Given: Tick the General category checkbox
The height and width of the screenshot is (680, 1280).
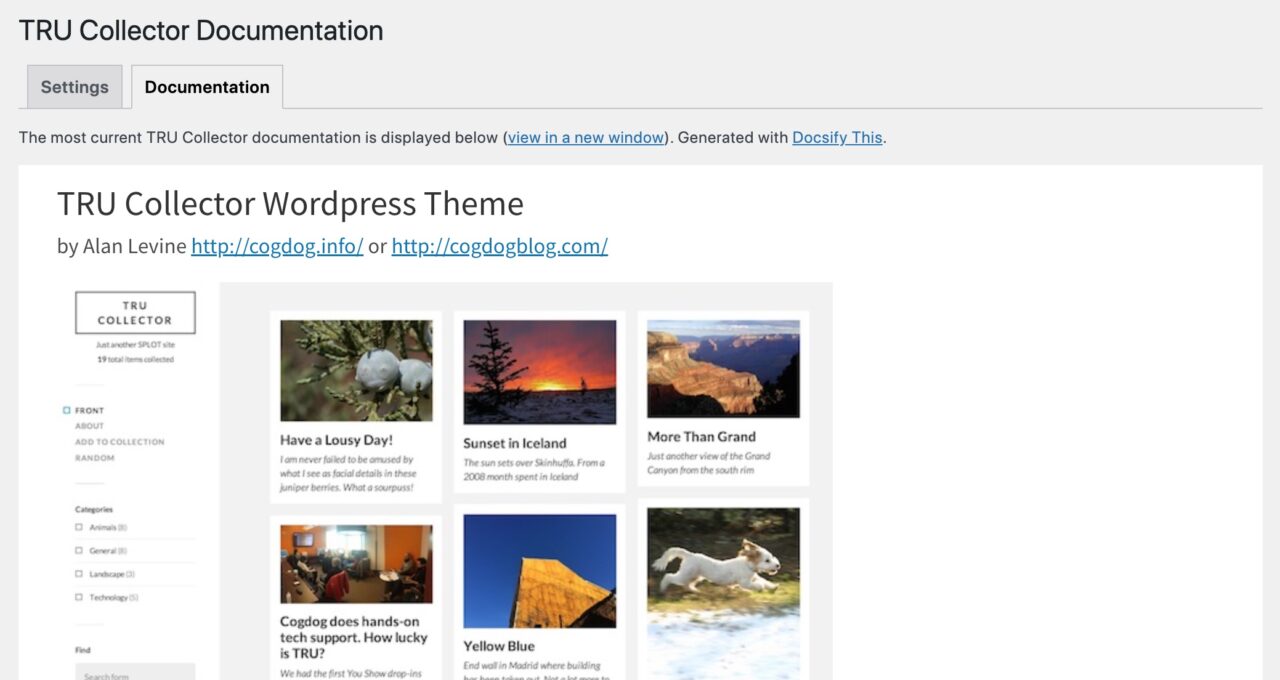Looking at the screenshot, I should [x=79, y=550].
